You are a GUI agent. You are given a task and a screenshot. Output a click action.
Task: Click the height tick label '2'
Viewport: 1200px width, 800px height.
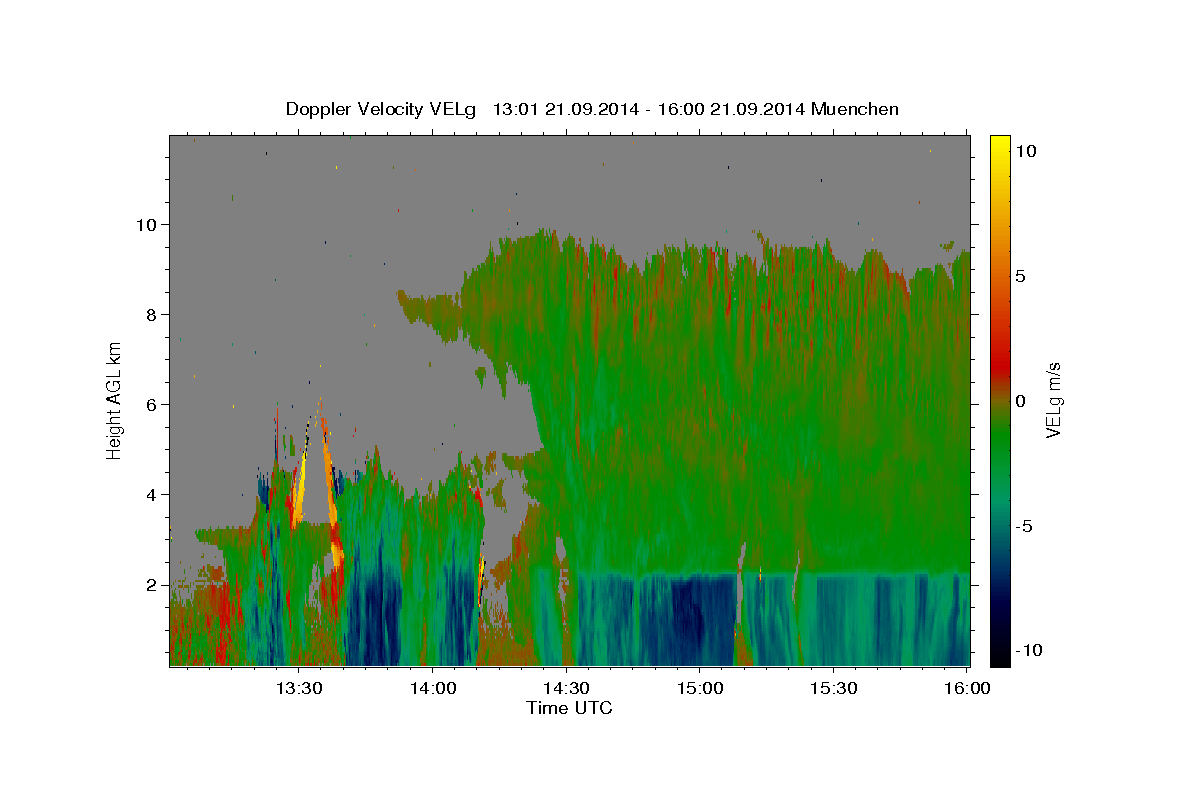click(x=153, y=585)
